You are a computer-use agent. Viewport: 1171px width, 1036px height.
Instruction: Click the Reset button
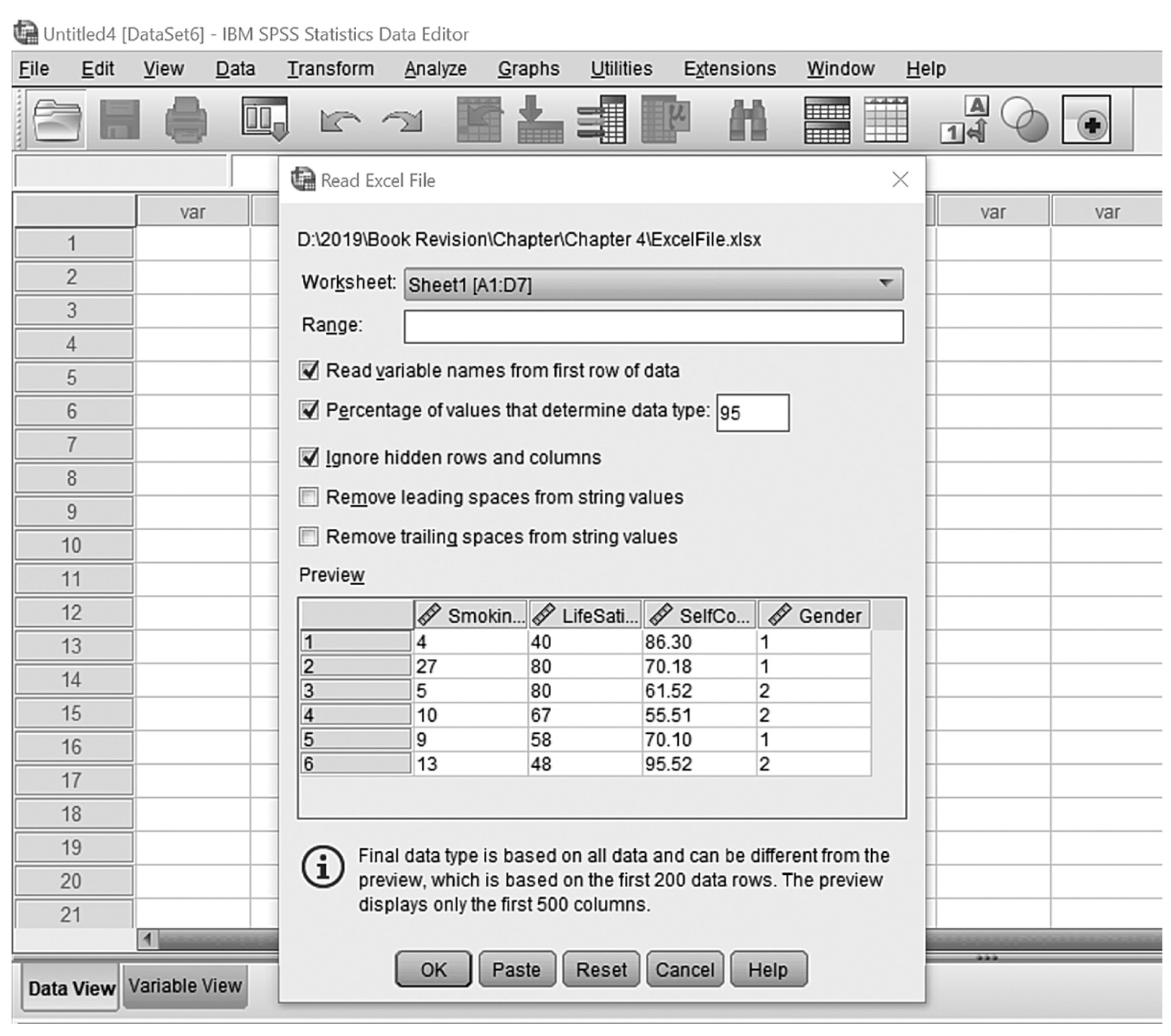(x=601, y=970)
